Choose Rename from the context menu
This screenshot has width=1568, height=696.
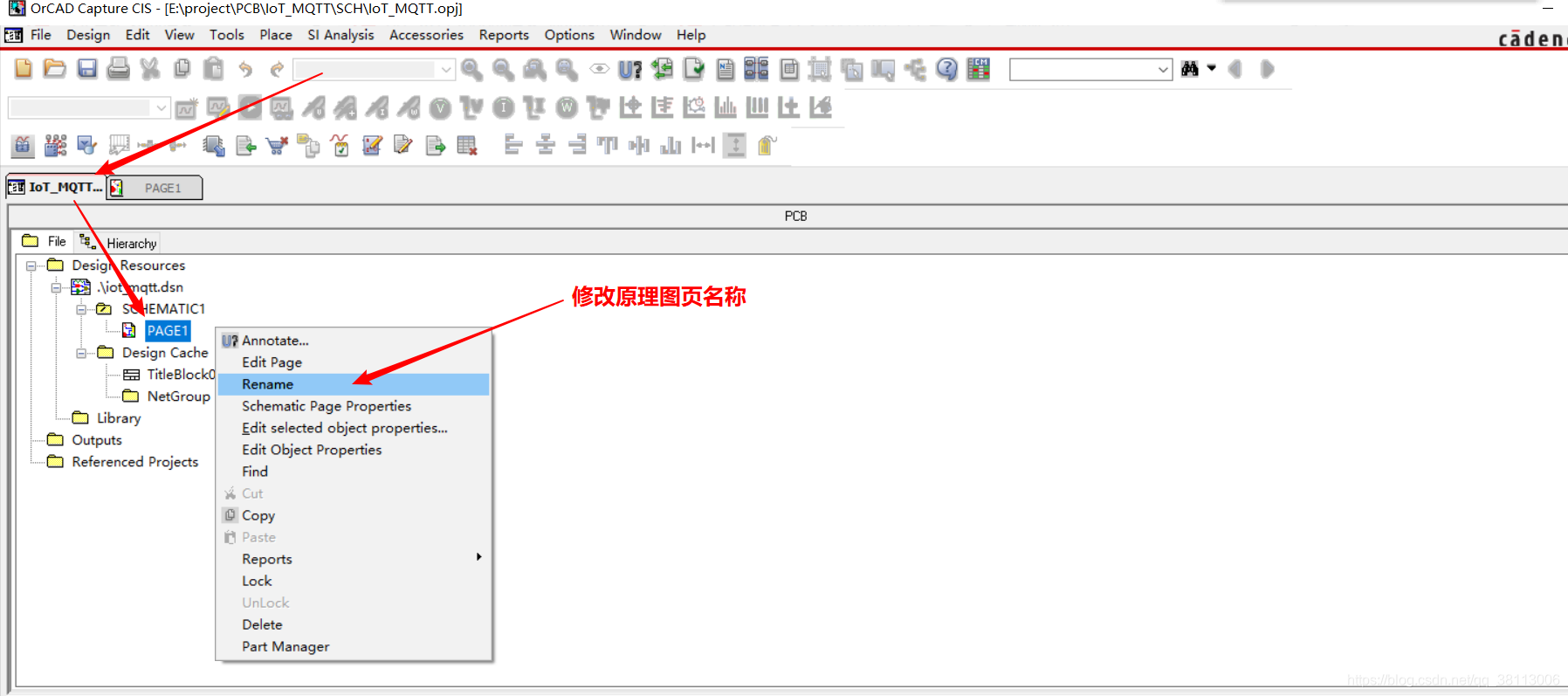click(268, 384)
